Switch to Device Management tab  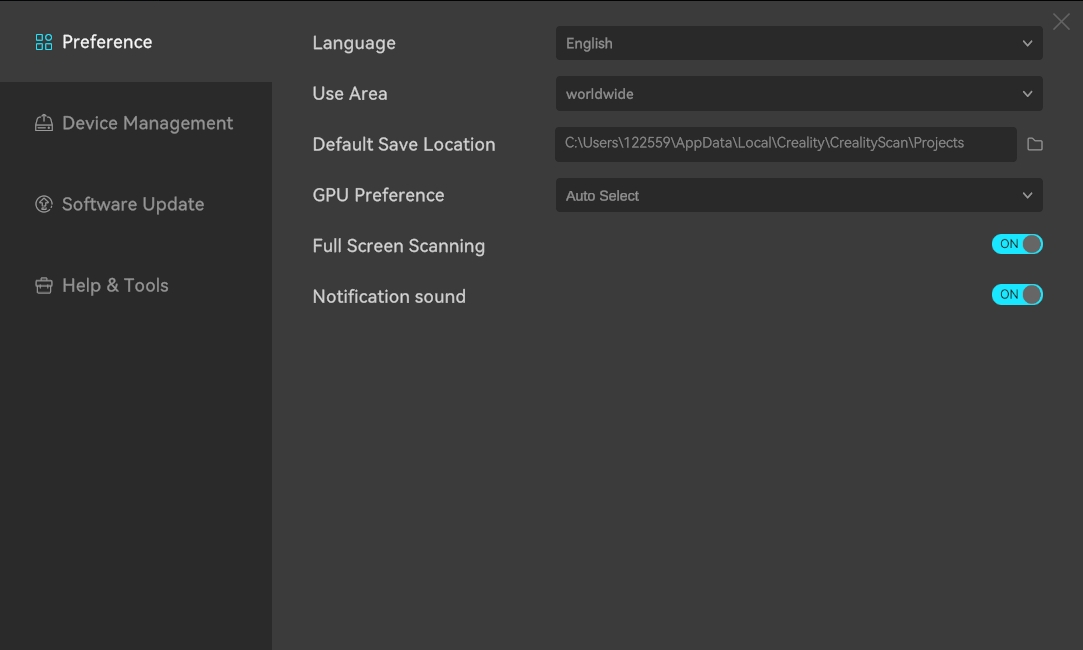[136, 123]
